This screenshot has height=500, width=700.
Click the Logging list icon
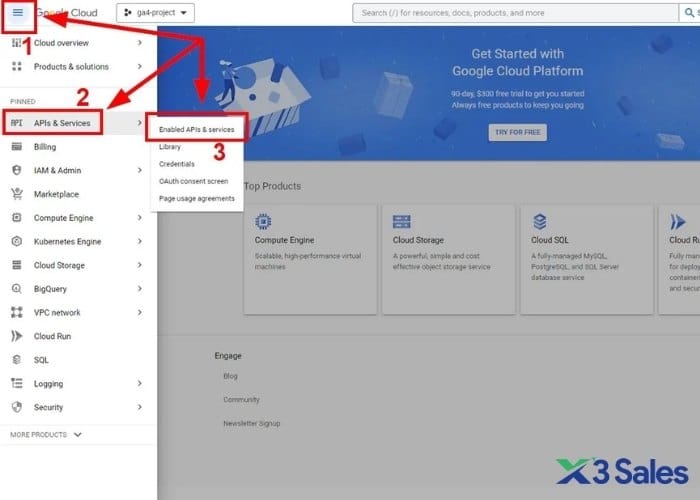17,383
